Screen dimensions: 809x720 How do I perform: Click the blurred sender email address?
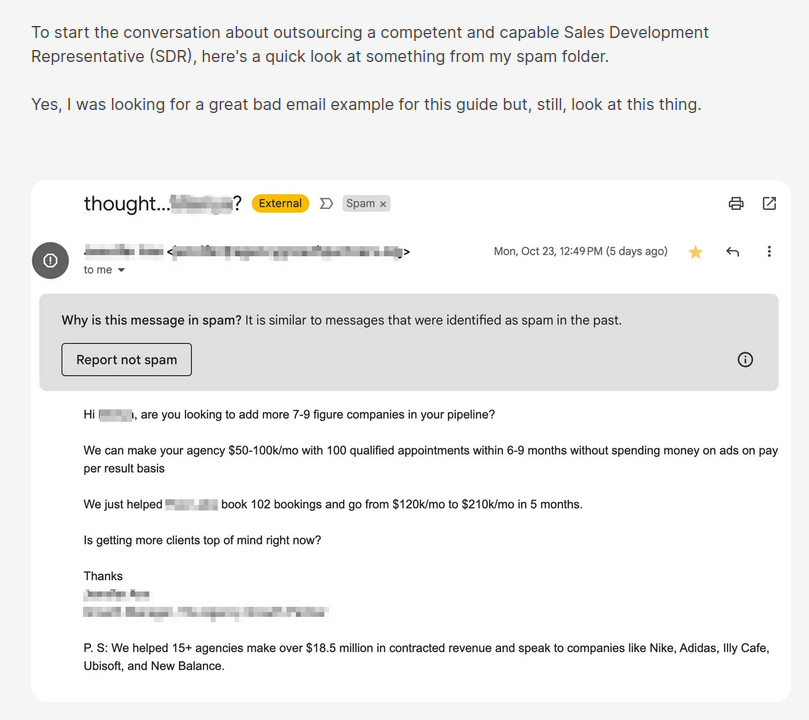tap(288, 252)
